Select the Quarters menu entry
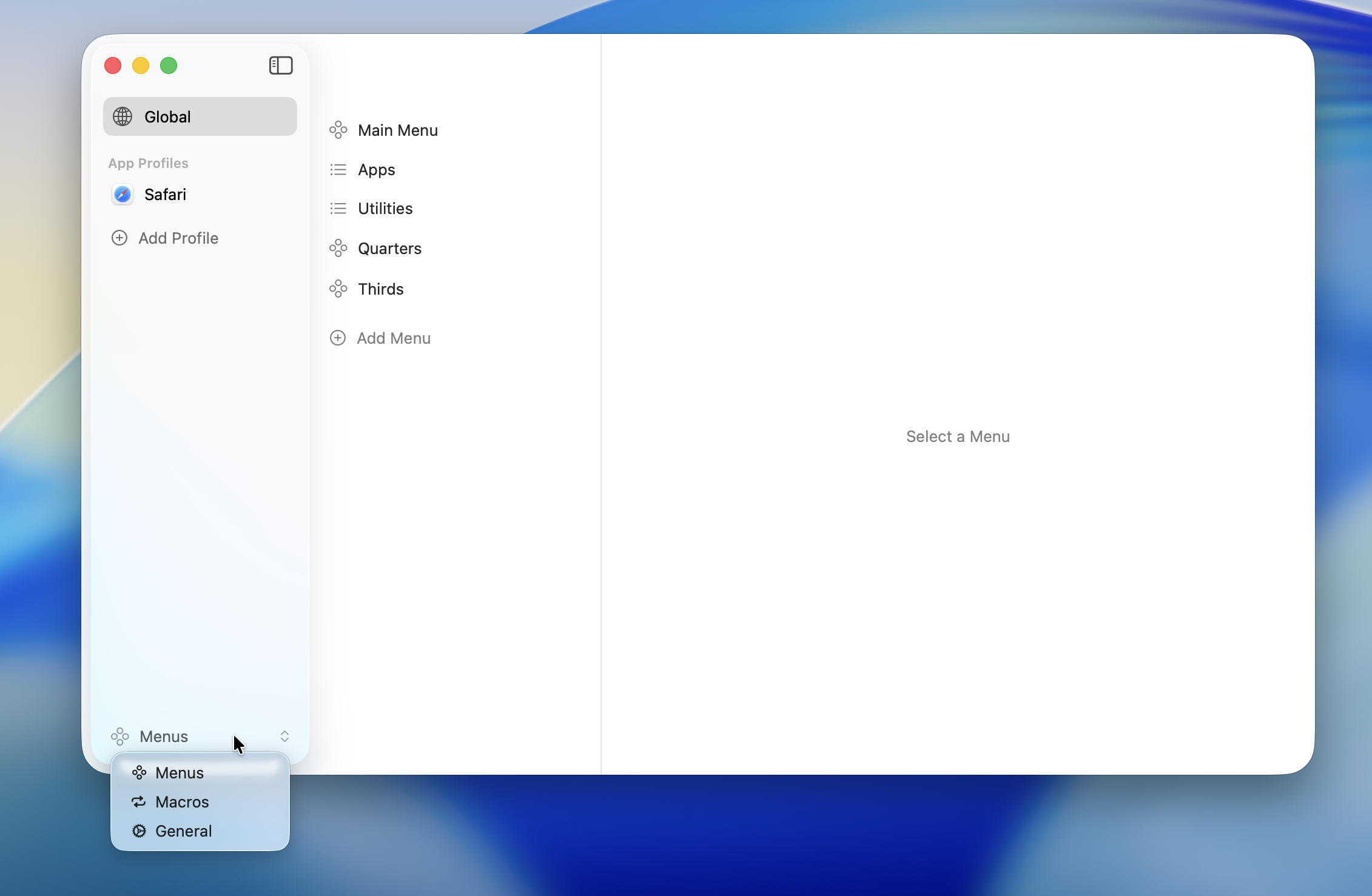The width and height of the screenshot is (1372, 896). click(389, 248)
